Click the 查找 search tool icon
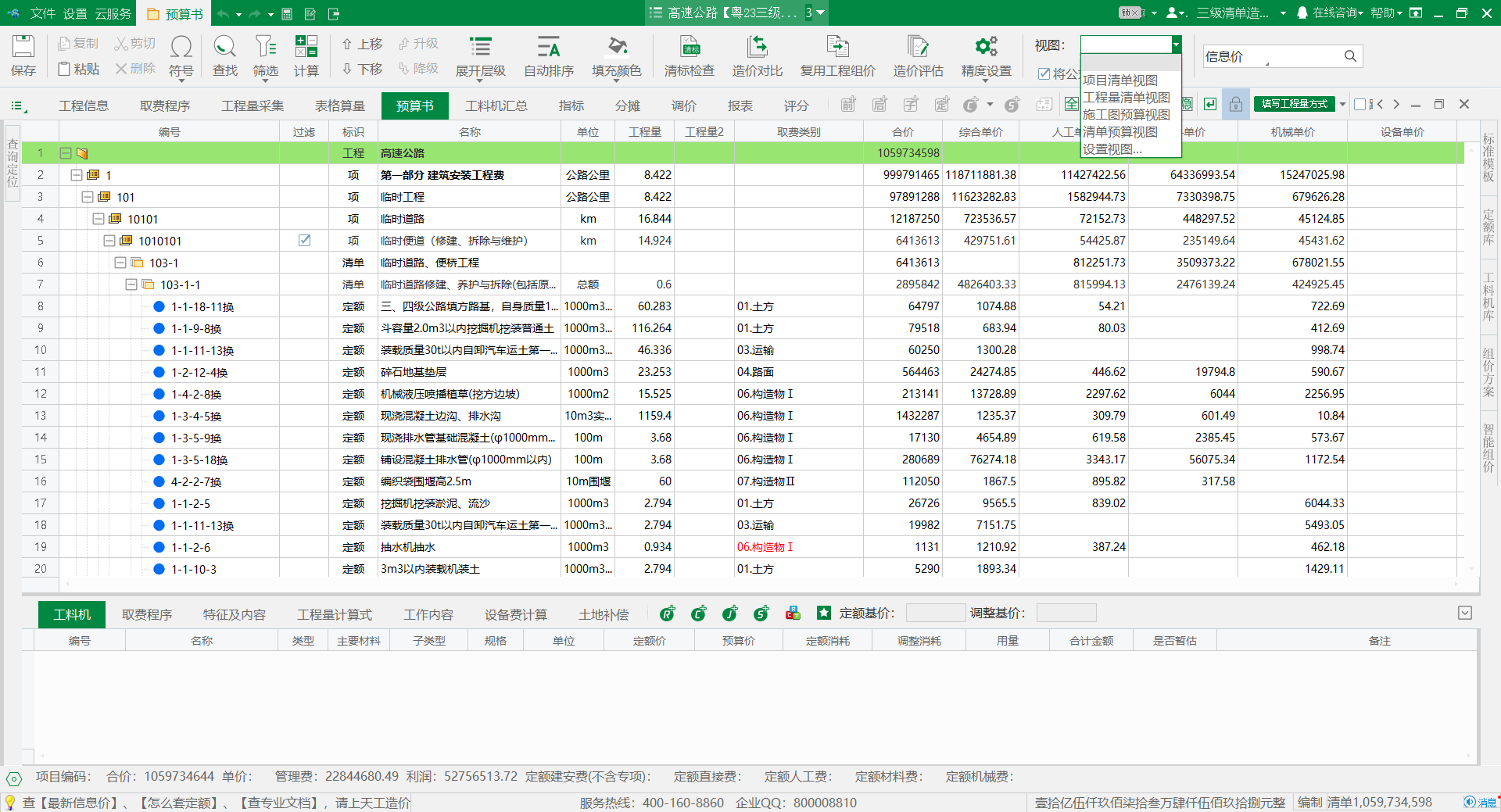1501x812 pixels. (224, 47)
